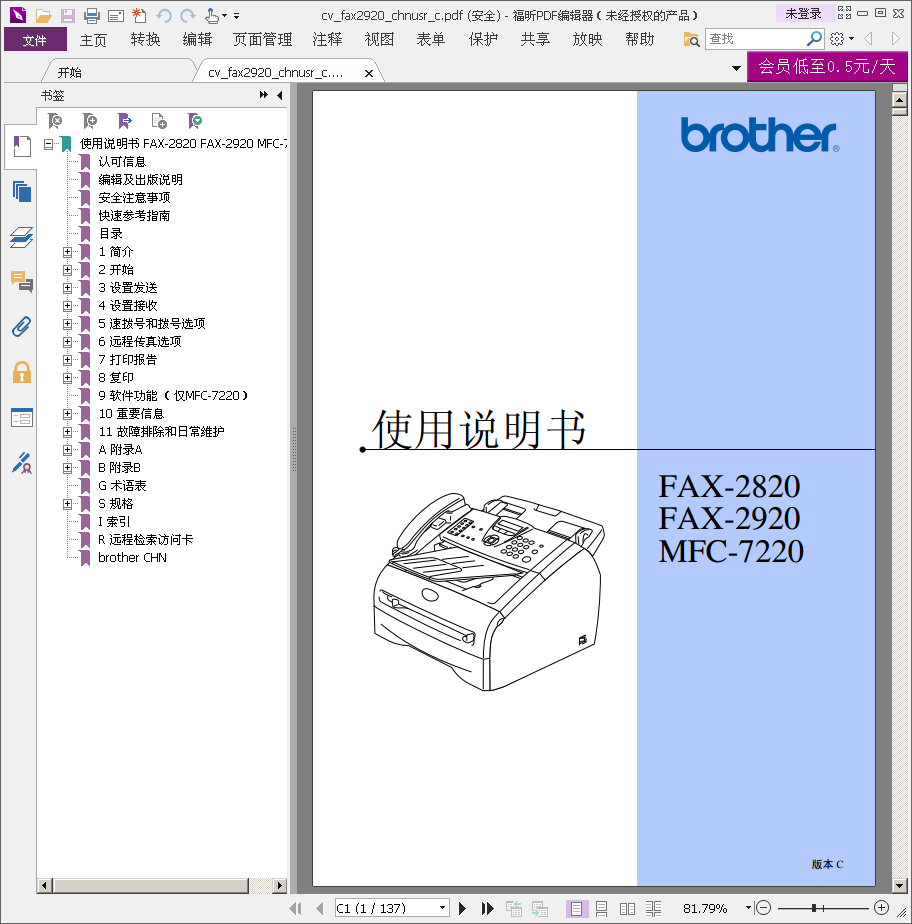Add a new bookmark icon
This screenshot has height=924, width=912.
pos(90,121)
